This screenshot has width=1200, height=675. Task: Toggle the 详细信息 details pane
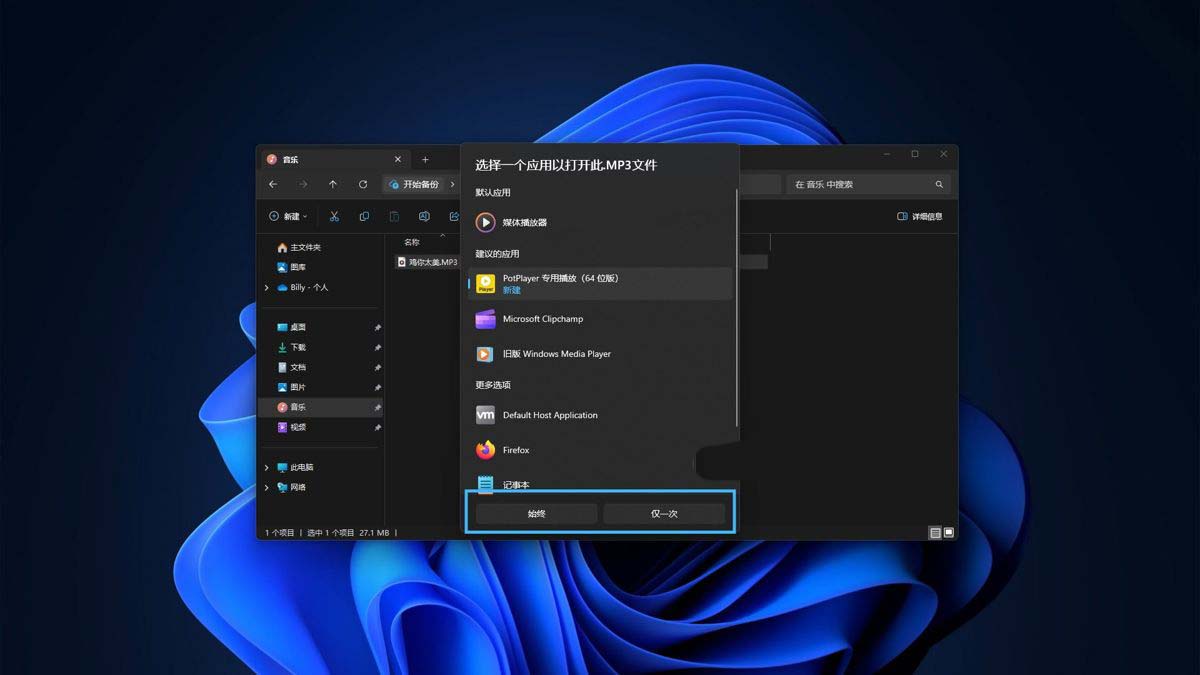click(919, 216)
